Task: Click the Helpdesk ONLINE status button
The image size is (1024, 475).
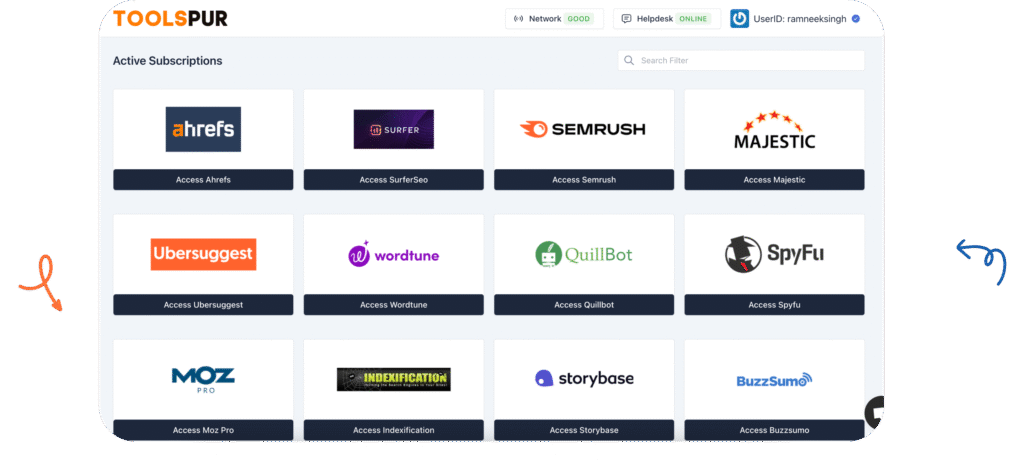Action: click(x=667, y=19)
